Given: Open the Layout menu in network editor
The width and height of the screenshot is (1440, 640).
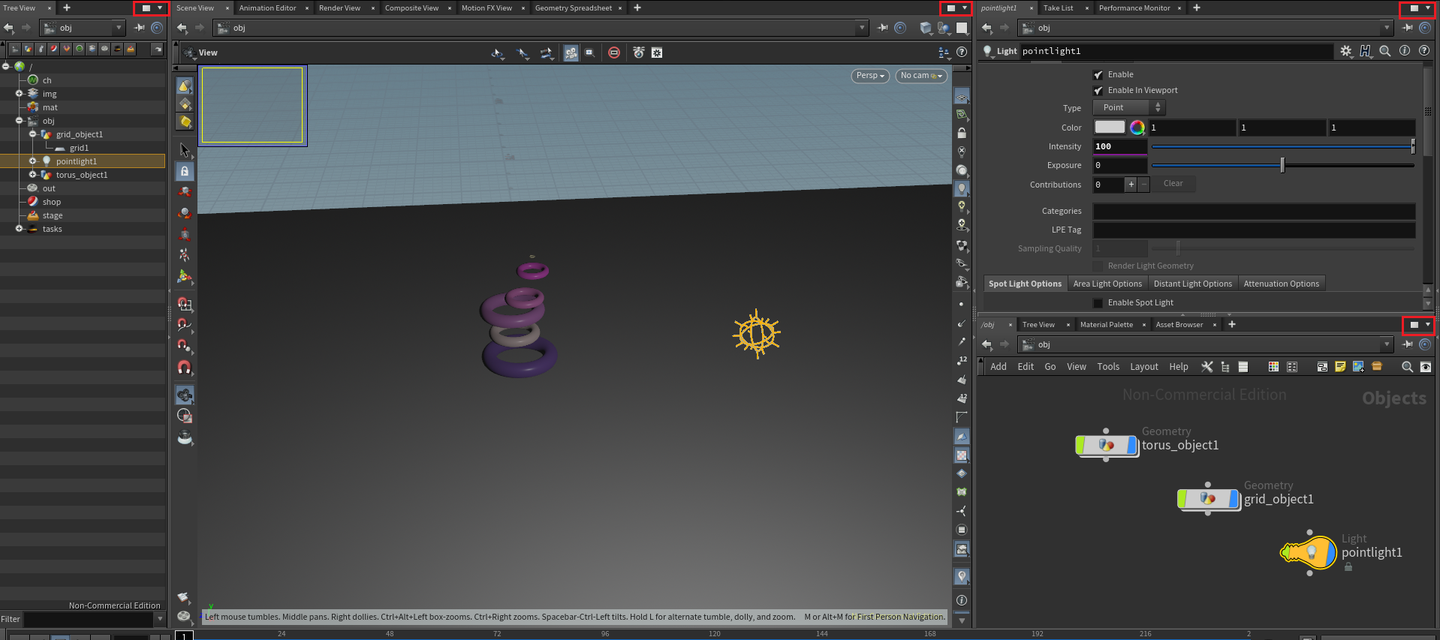Looking at the screenshot, I should coord(1144,367).
